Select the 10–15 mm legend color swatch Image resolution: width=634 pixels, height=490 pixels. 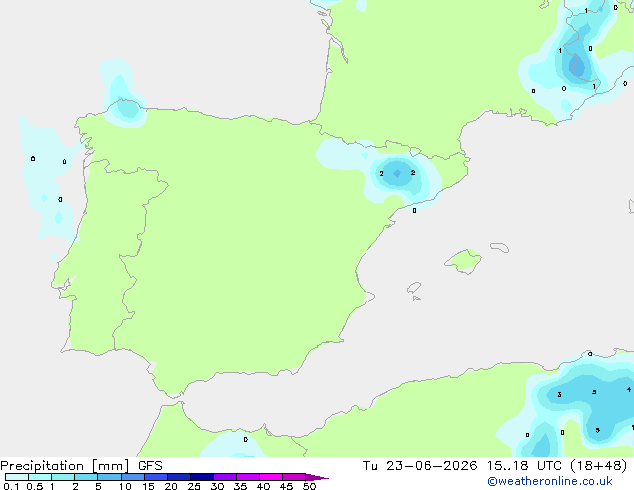pos(132,477)
